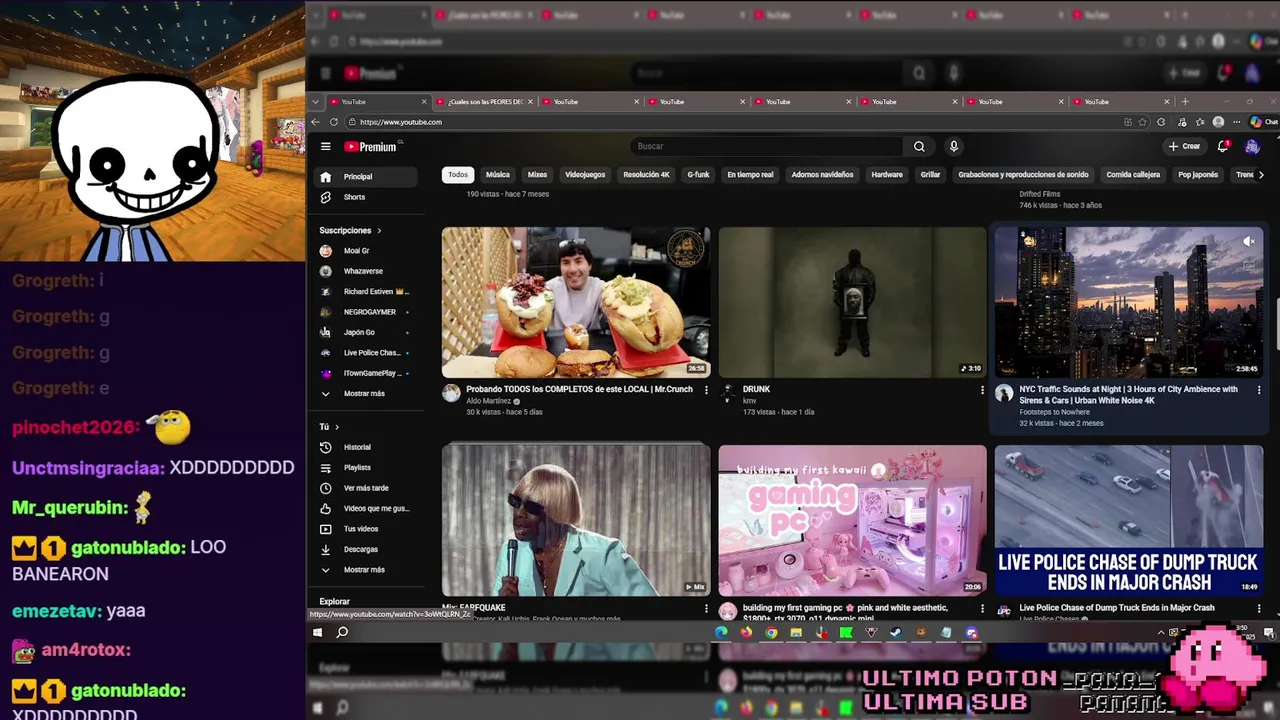
Task: Select the Videojuegos filter chip
Action: pyautogui.click(x=585, y=175)
